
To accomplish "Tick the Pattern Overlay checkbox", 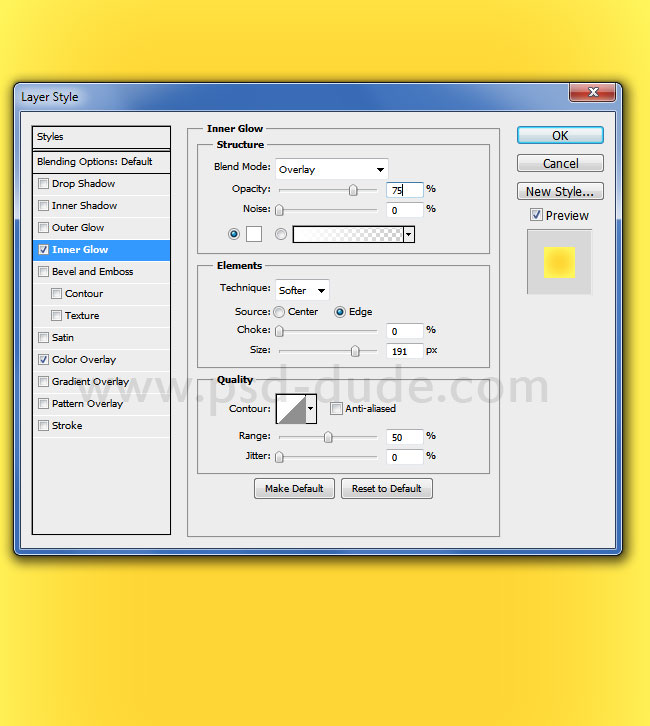I will [x=44, y=403].
